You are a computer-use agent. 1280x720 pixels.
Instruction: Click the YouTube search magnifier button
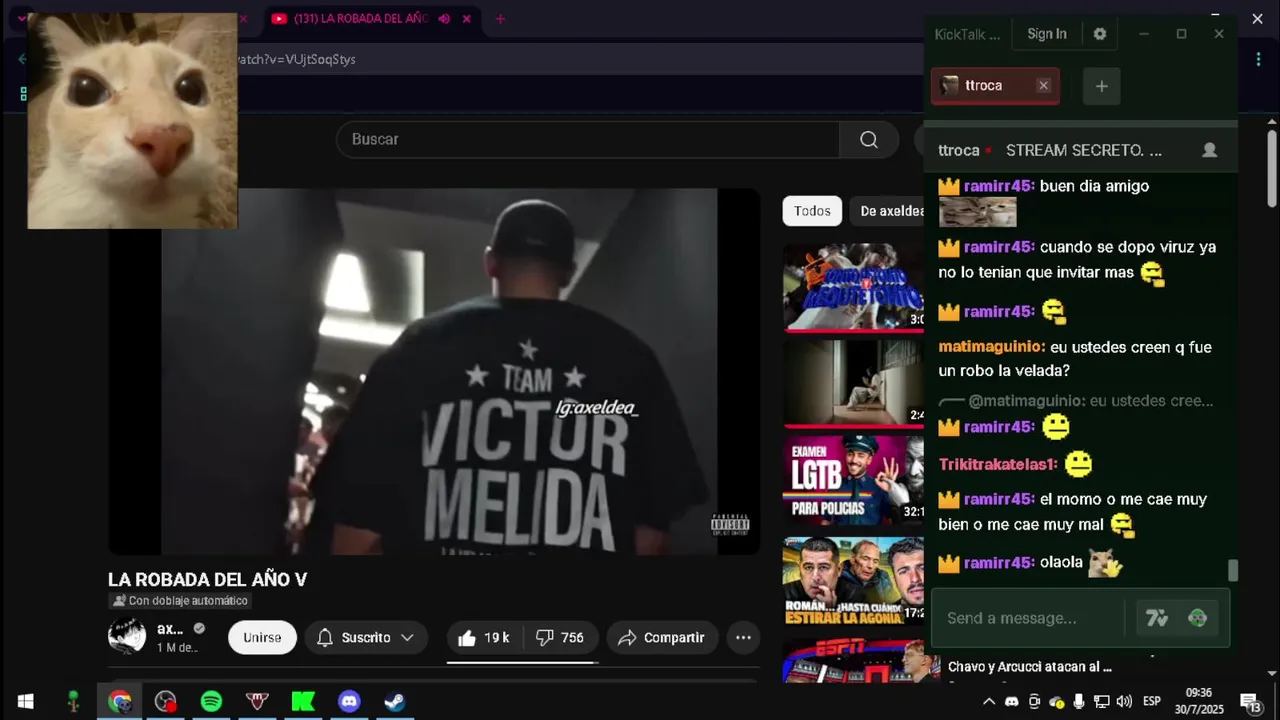[869, 139]
